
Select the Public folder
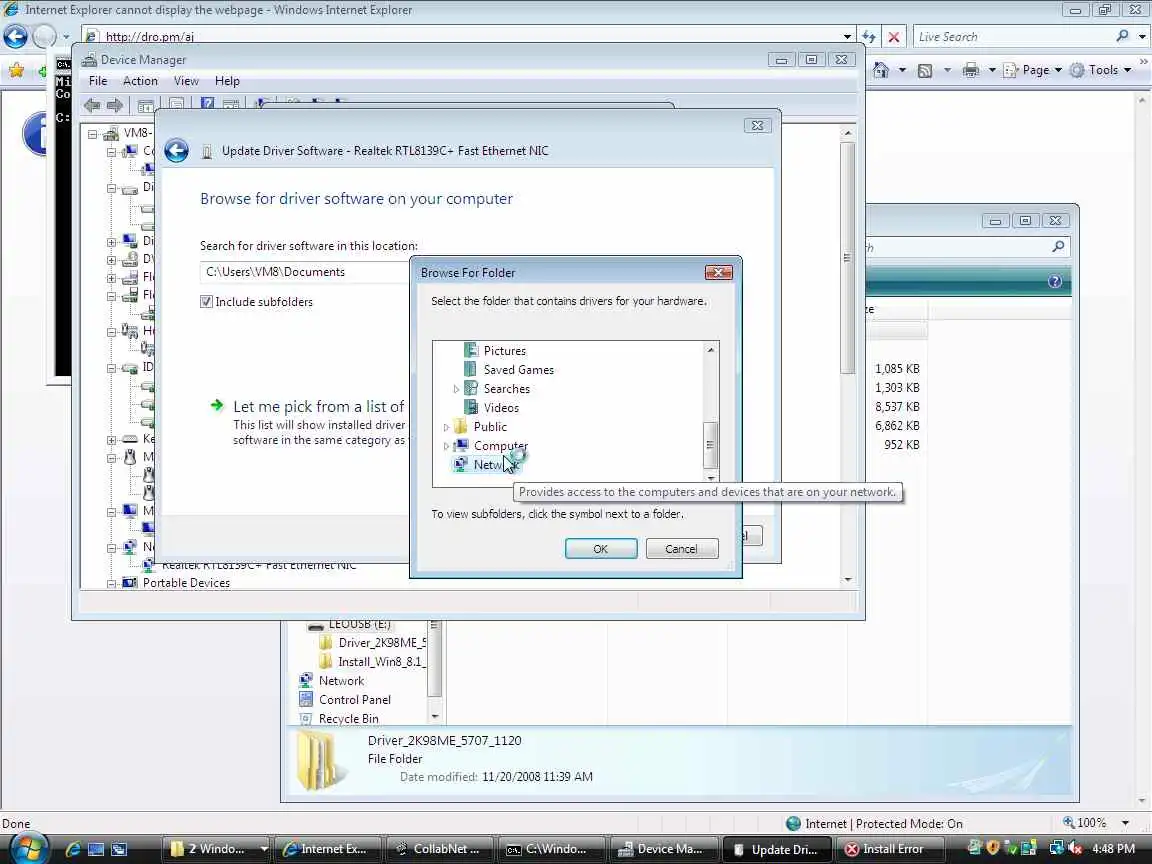(x=490, y=427)
